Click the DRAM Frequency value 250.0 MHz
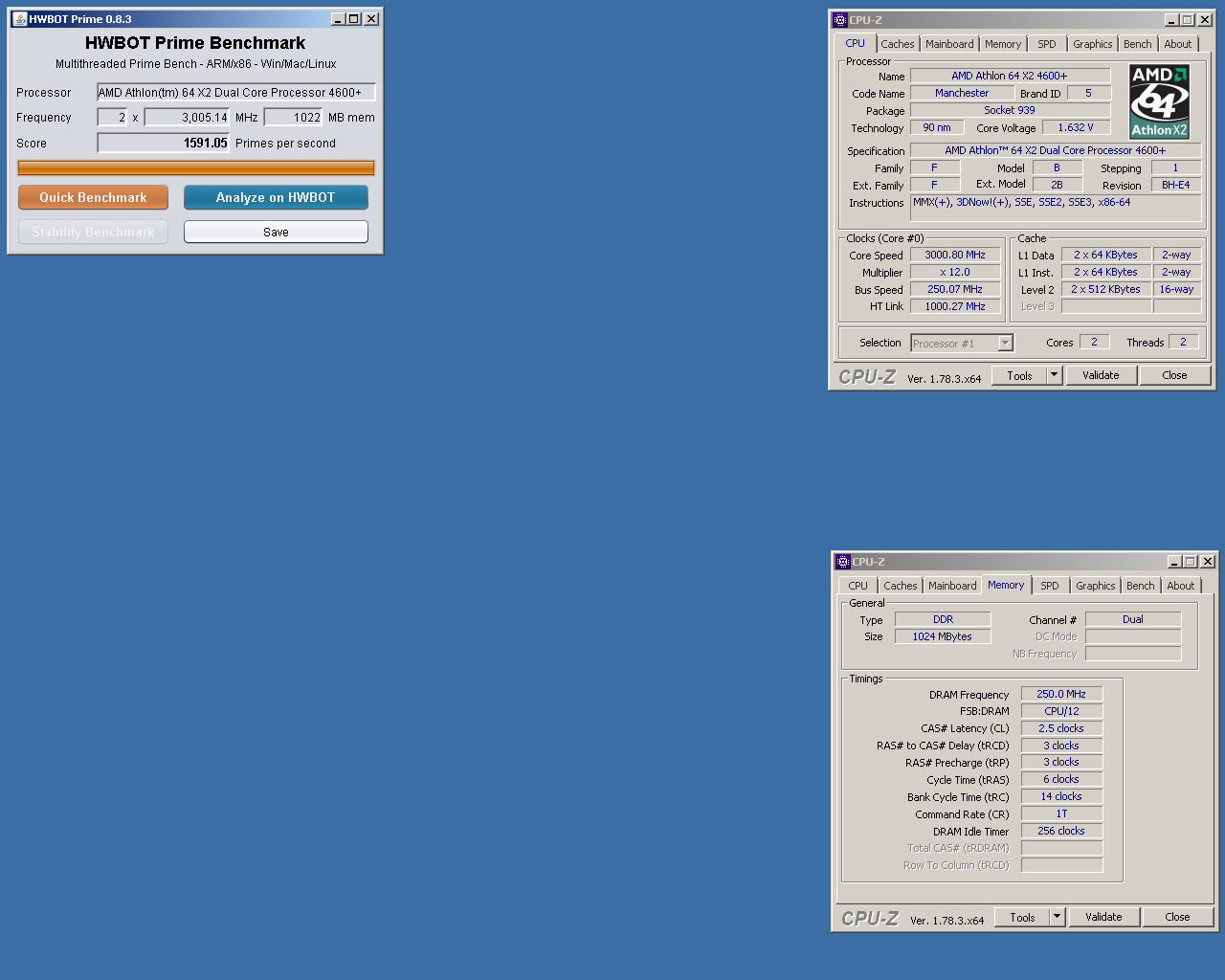 (x=1061, y=694)
